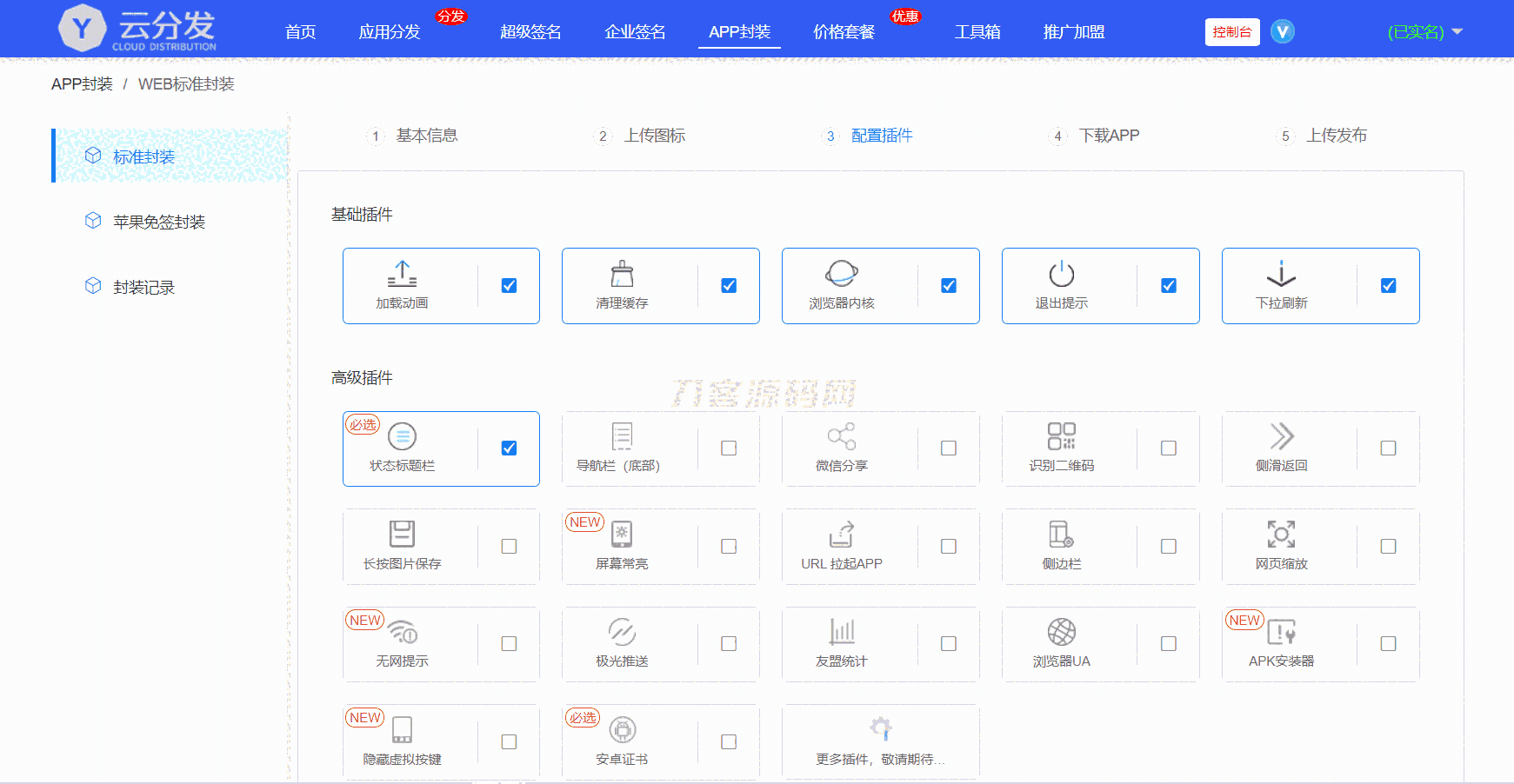Open the 企业签名 menu item
Screen dimensions: 1514x784
[635, 32]
